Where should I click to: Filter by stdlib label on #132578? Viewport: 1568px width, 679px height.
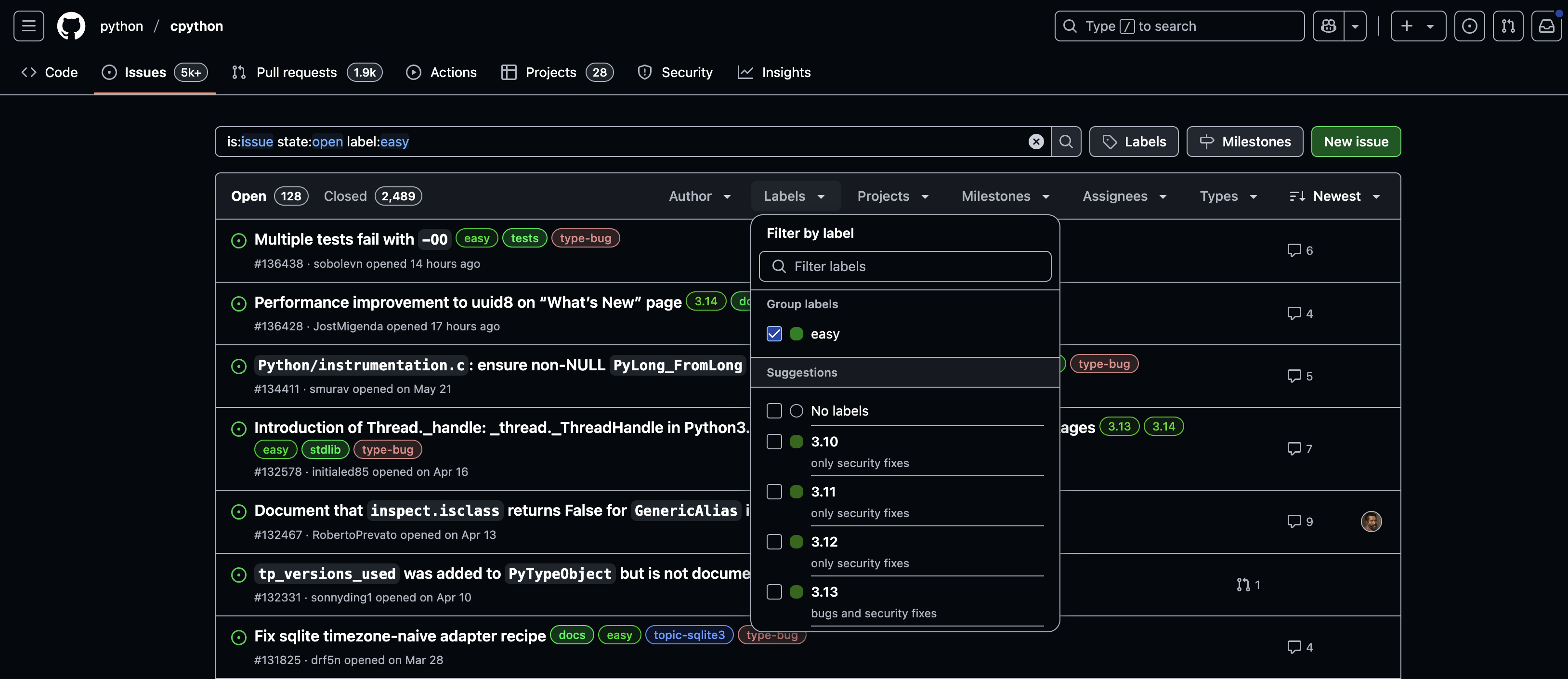pyautogui.click(x=325, y=450)
